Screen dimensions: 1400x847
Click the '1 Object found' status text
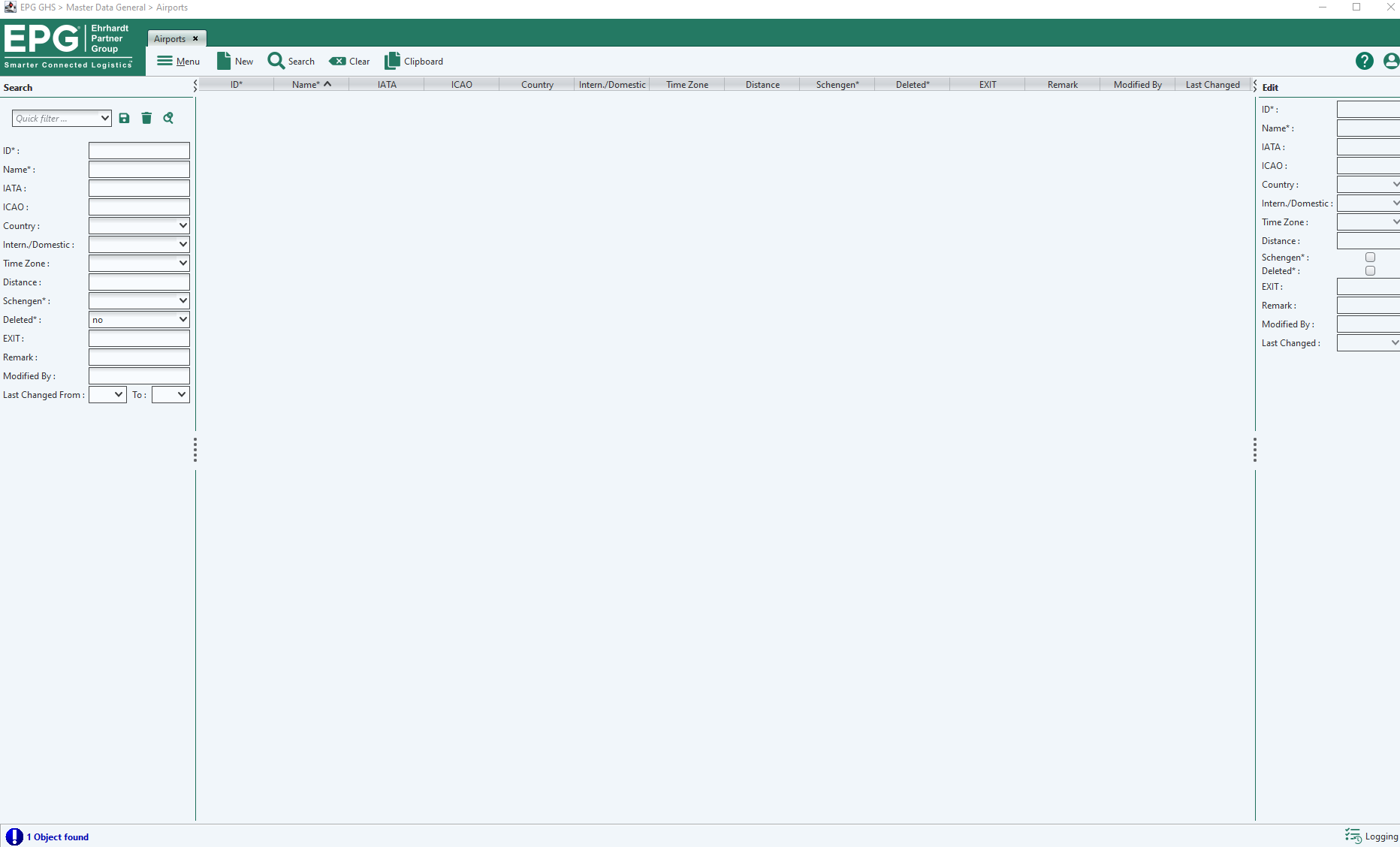[58, 836]
